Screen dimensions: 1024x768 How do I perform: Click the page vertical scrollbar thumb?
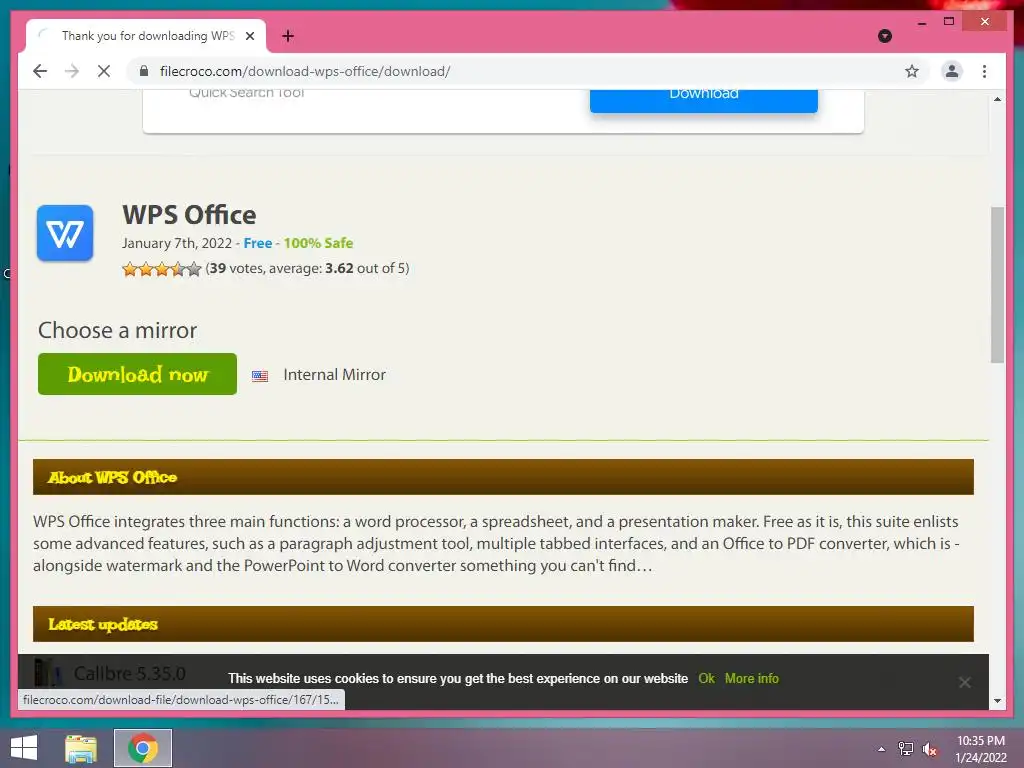pyautogui.click(x=997, y=285)
